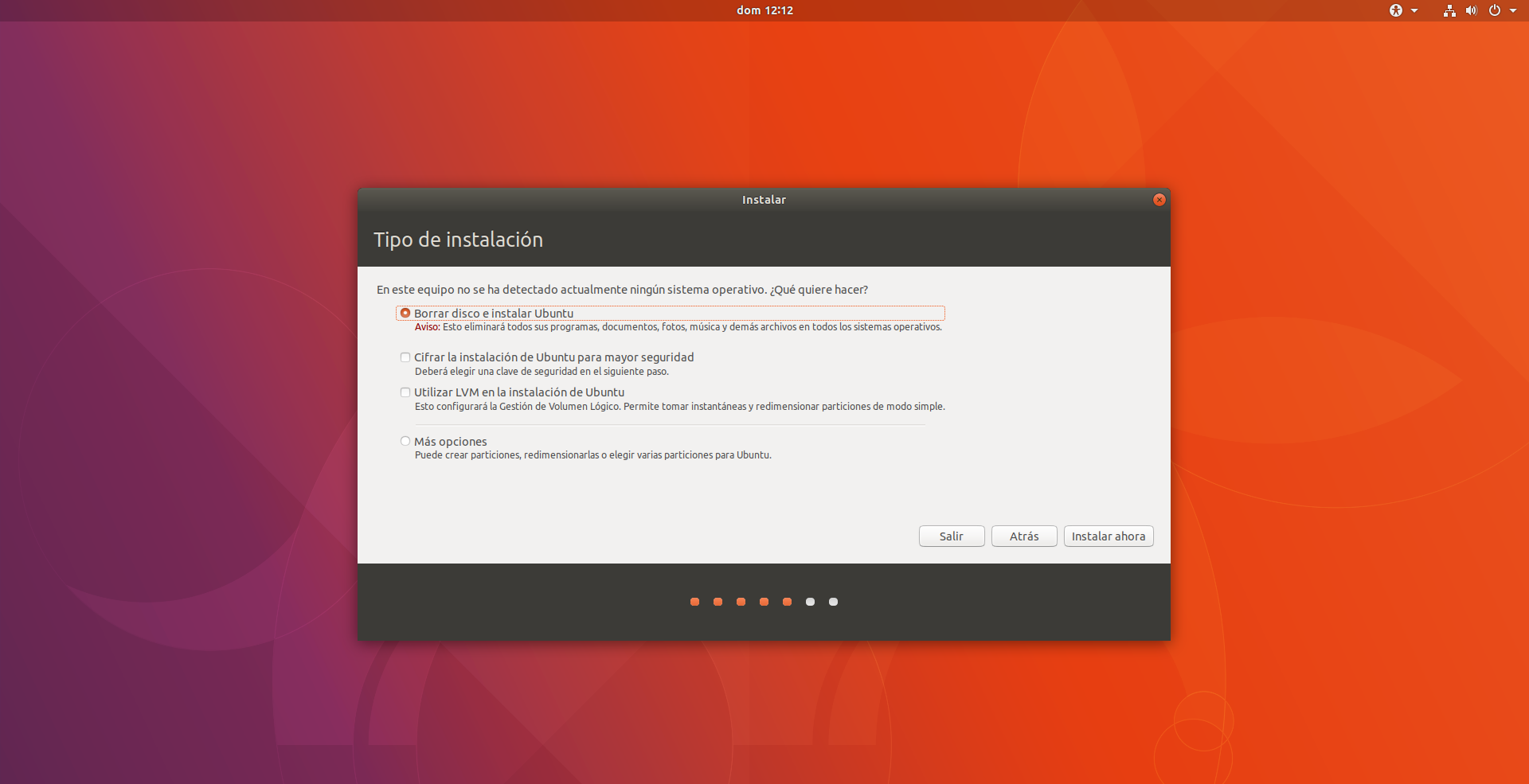This screenshot has width=1529, height=784.
Task: Click the 'Tipo de instalación' heading
Action: pyautogui.click(x=459, y=240)
